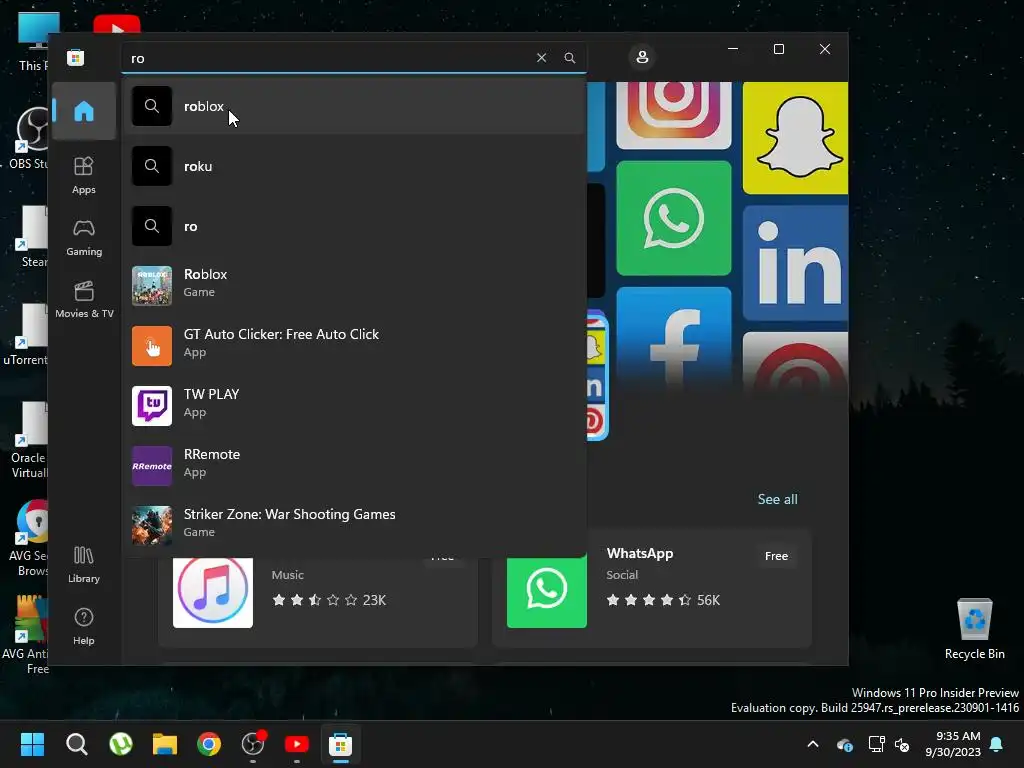Clear the search box text
This screenshot has height=768, width=1024.
(541, 57)
